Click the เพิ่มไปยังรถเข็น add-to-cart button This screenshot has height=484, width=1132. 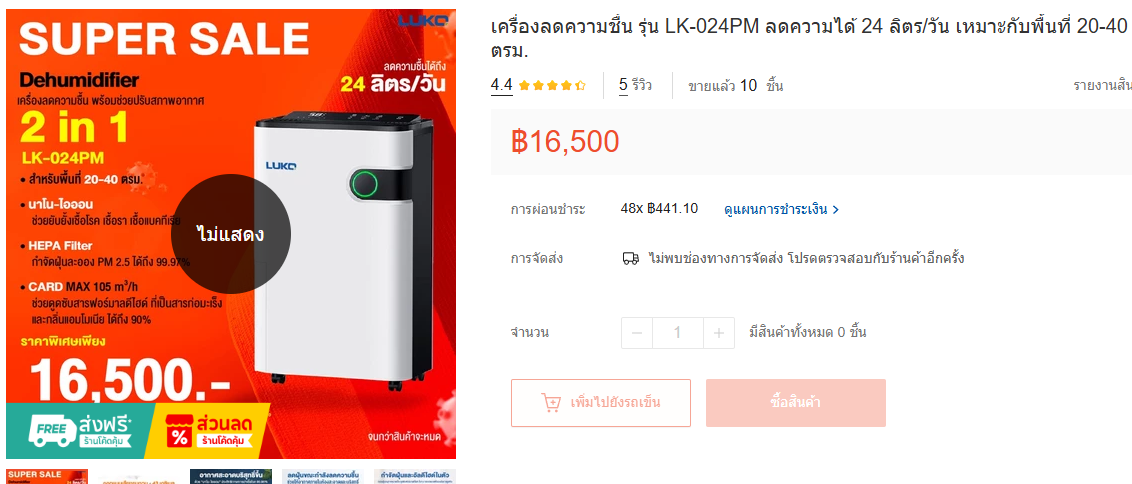601,403
